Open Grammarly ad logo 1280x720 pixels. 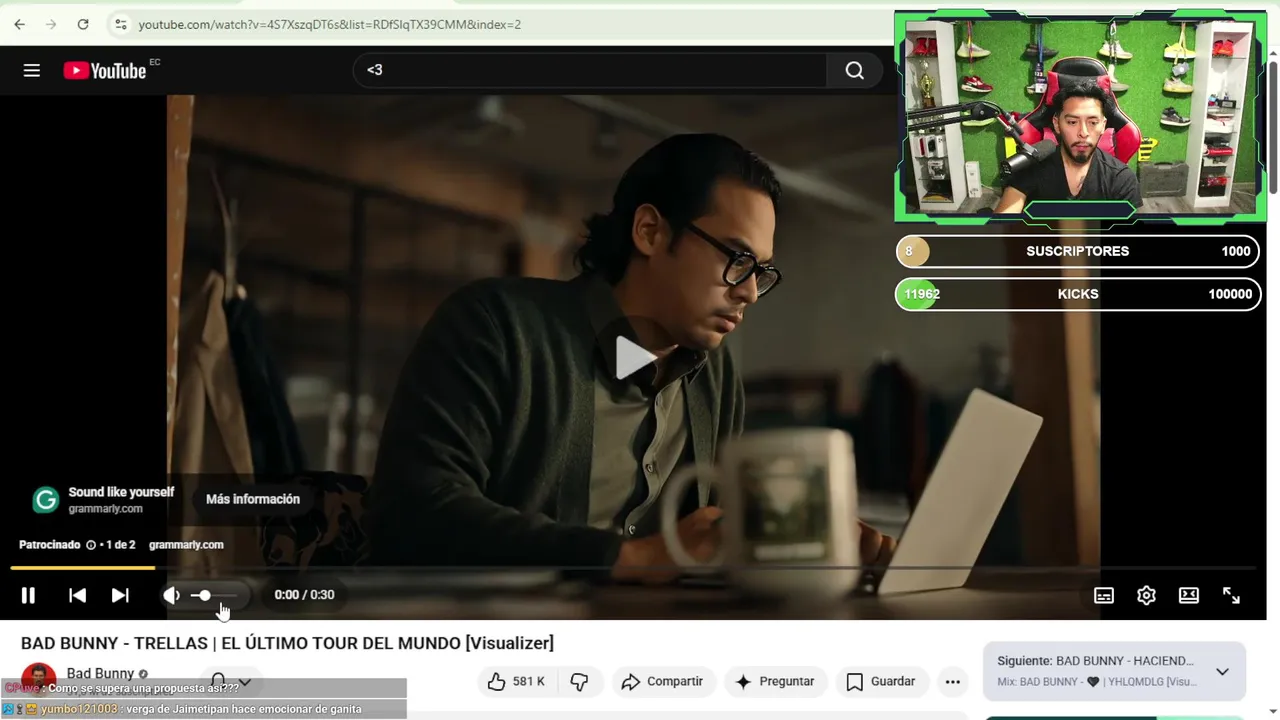[46, 500]
